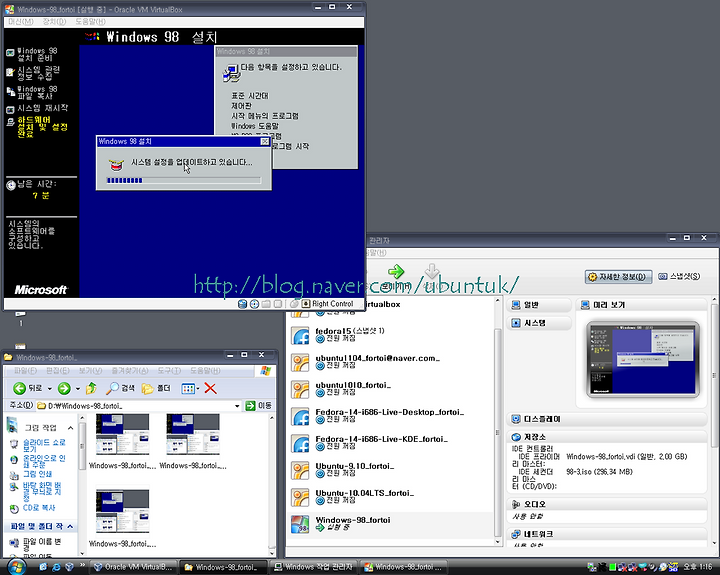Switch to Oracle VM VirtualBox taskbar button
Screen dimensions: 720x575
coord(133,567)
